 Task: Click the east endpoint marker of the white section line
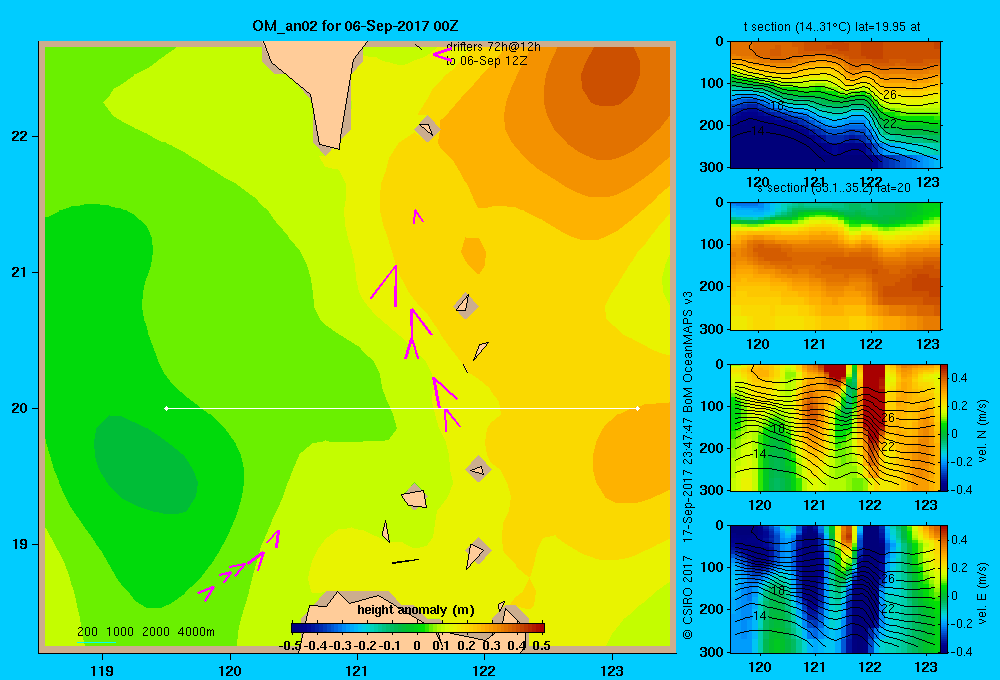point(638,408)
